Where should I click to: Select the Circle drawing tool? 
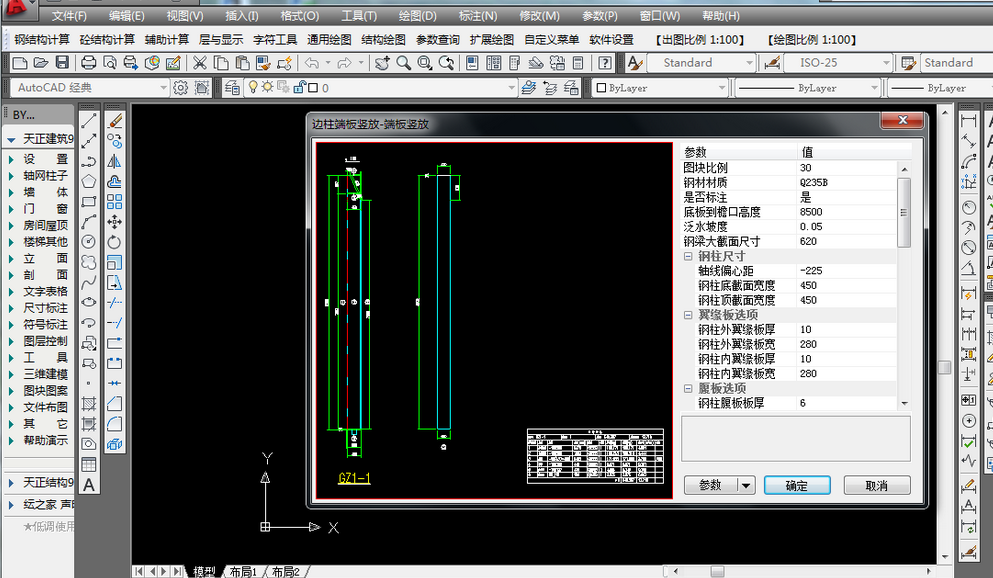[89, 242]
